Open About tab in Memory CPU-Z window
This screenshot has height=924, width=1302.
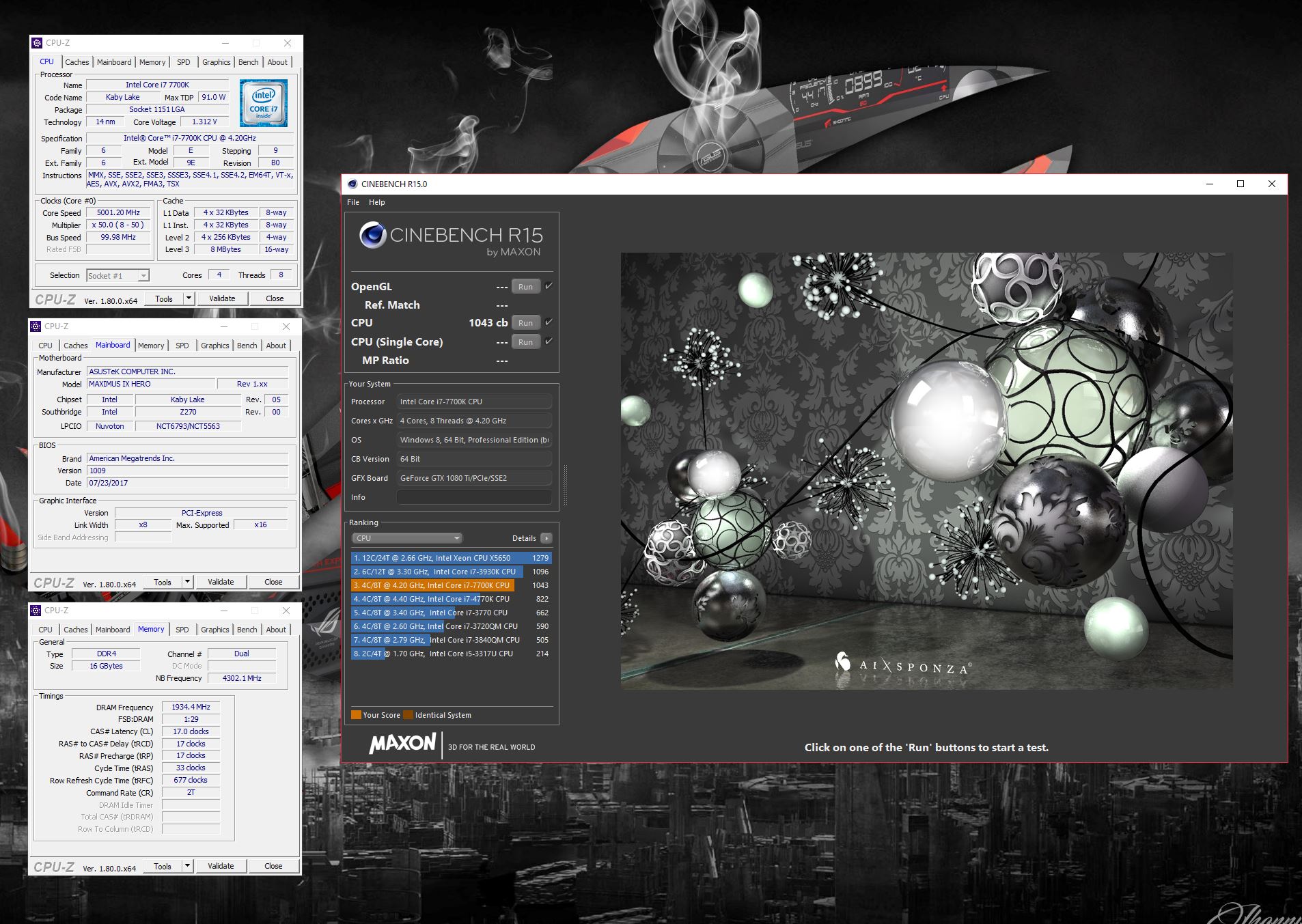pos(276,630)
